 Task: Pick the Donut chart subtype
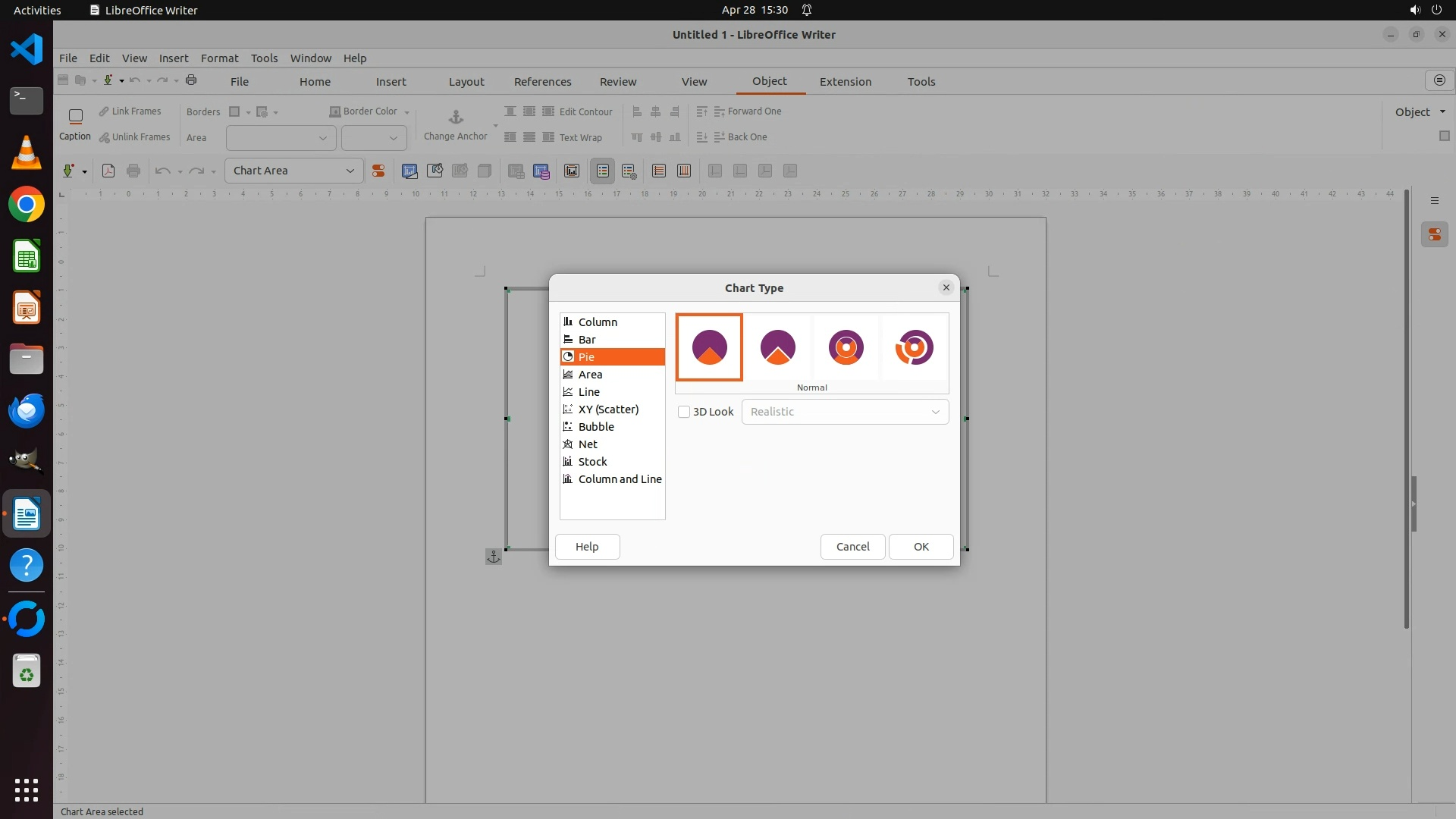tap(846, 347)
